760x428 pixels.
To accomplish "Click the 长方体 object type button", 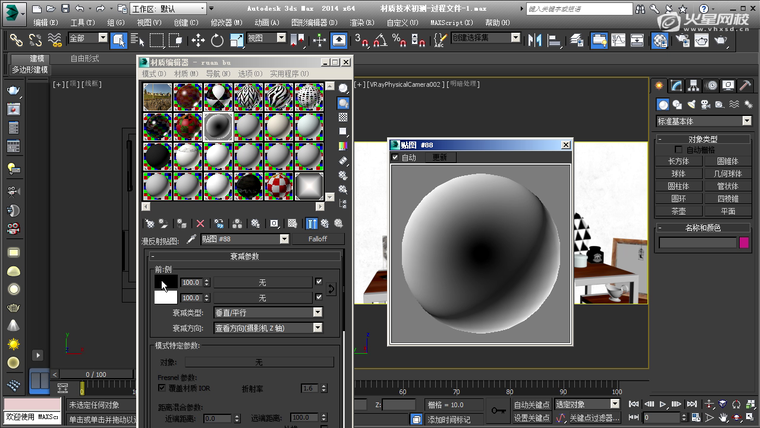I will pos(679,160).
